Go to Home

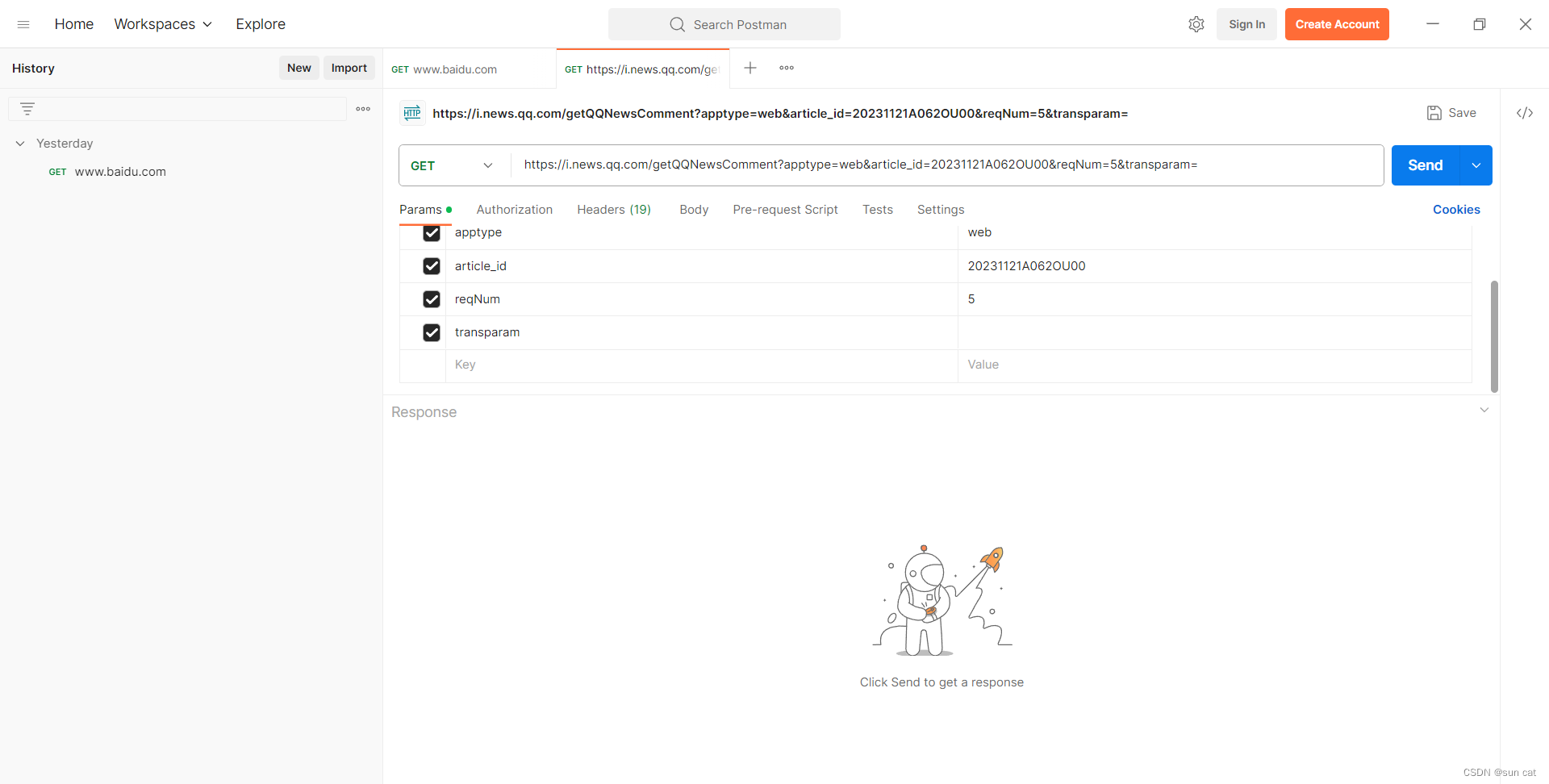click(x=74, y=24)
